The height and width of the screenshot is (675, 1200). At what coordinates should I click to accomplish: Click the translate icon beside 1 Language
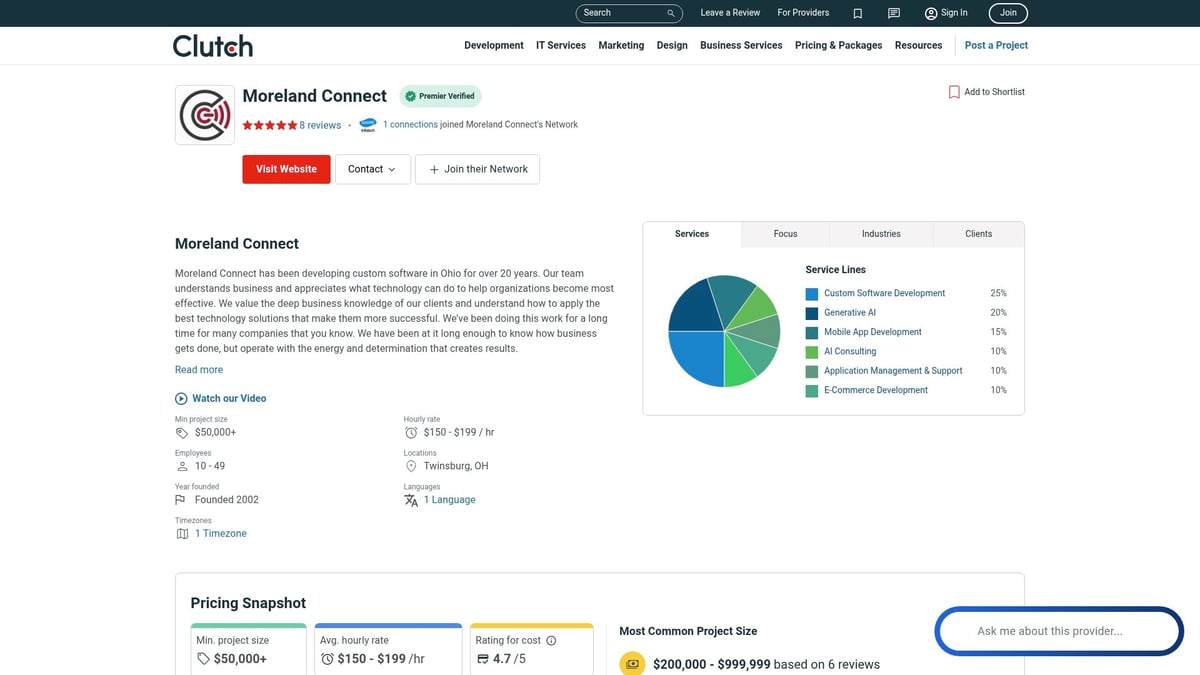click(x=411, y=500)
